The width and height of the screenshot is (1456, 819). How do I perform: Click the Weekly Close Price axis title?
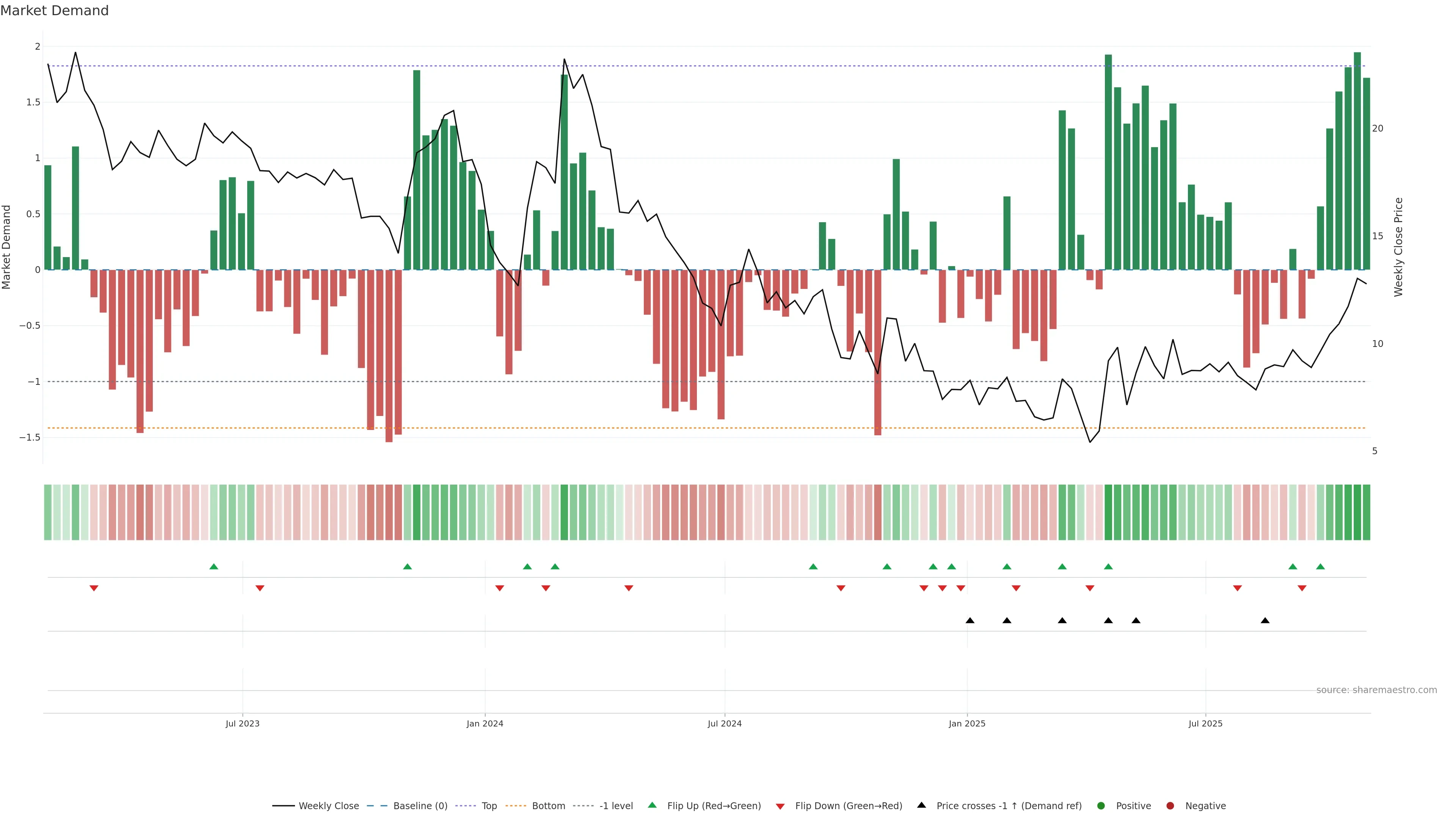(x=1398, y=247)
